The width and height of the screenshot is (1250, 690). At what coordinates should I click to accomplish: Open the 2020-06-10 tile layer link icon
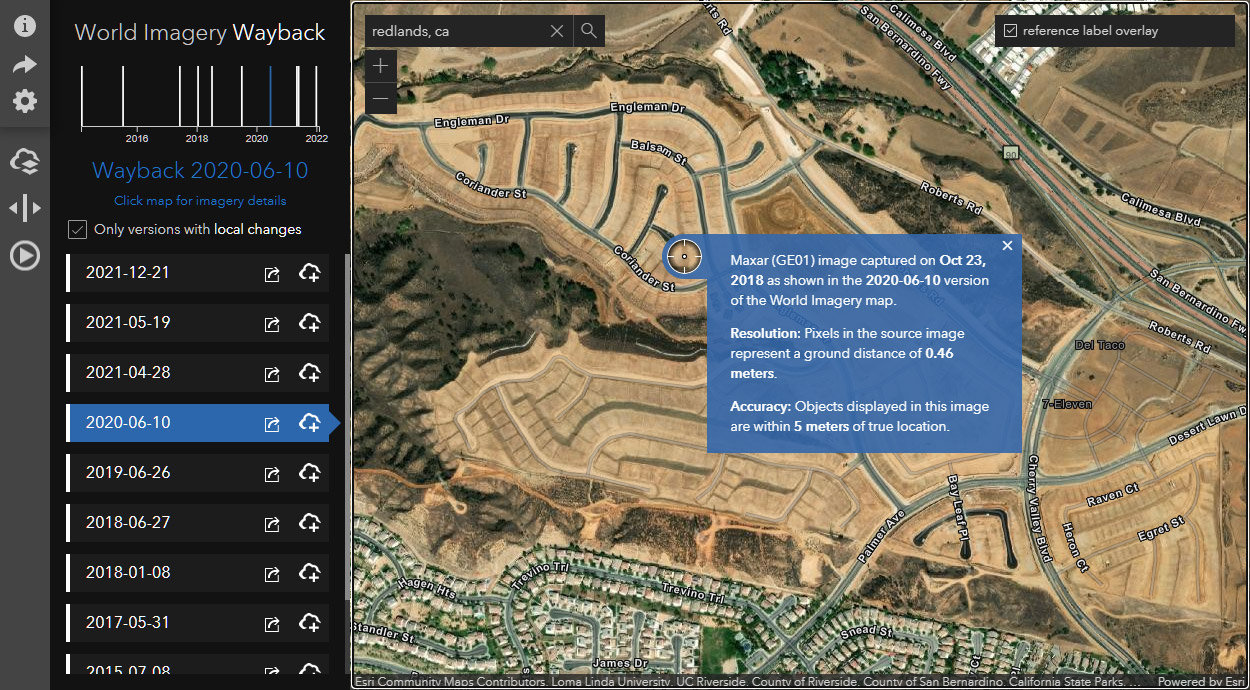[272, 424]
